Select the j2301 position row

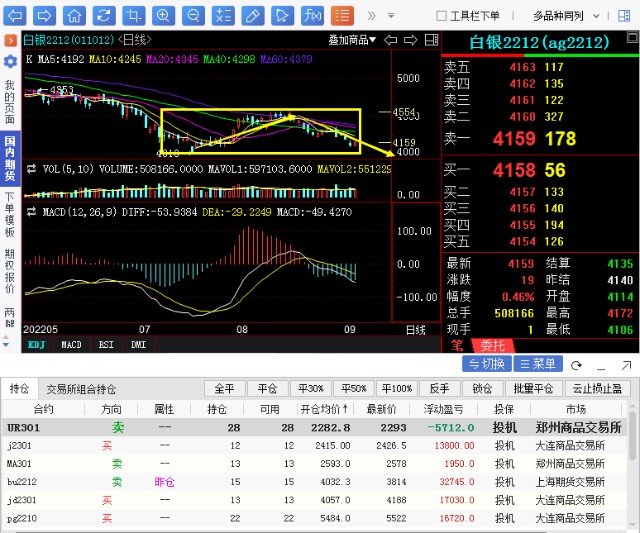(x=314, y=446)
